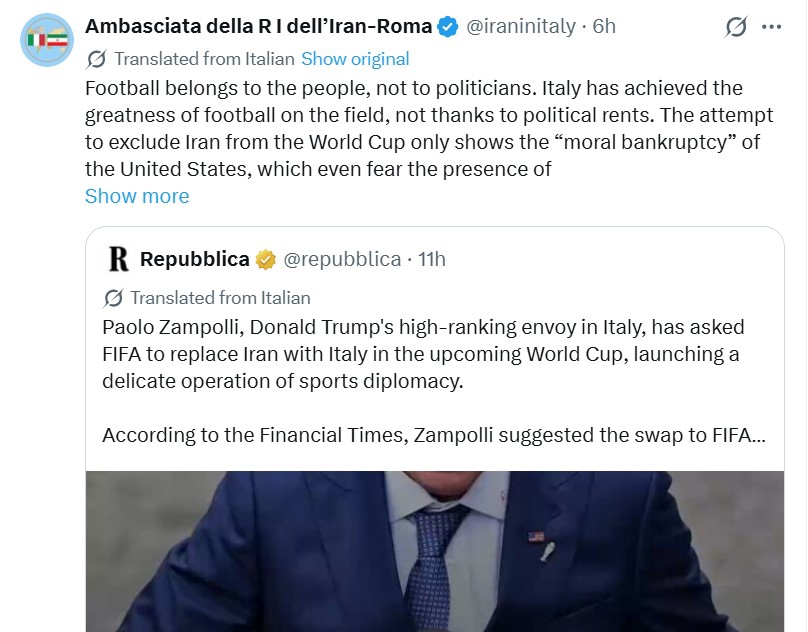The image size is (808, 632).
Task: Click the "Translated from Italian" label in the quoted post
Action: point(220,298)
